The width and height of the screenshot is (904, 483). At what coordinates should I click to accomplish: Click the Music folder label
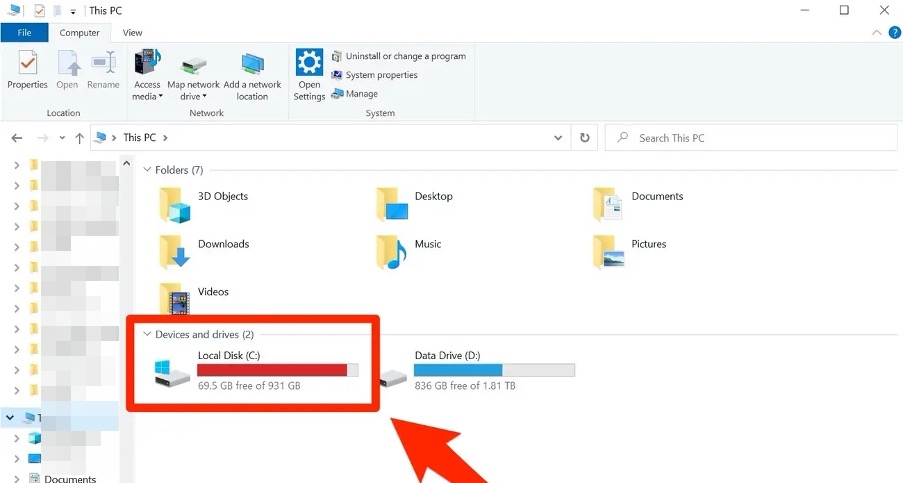428,244
